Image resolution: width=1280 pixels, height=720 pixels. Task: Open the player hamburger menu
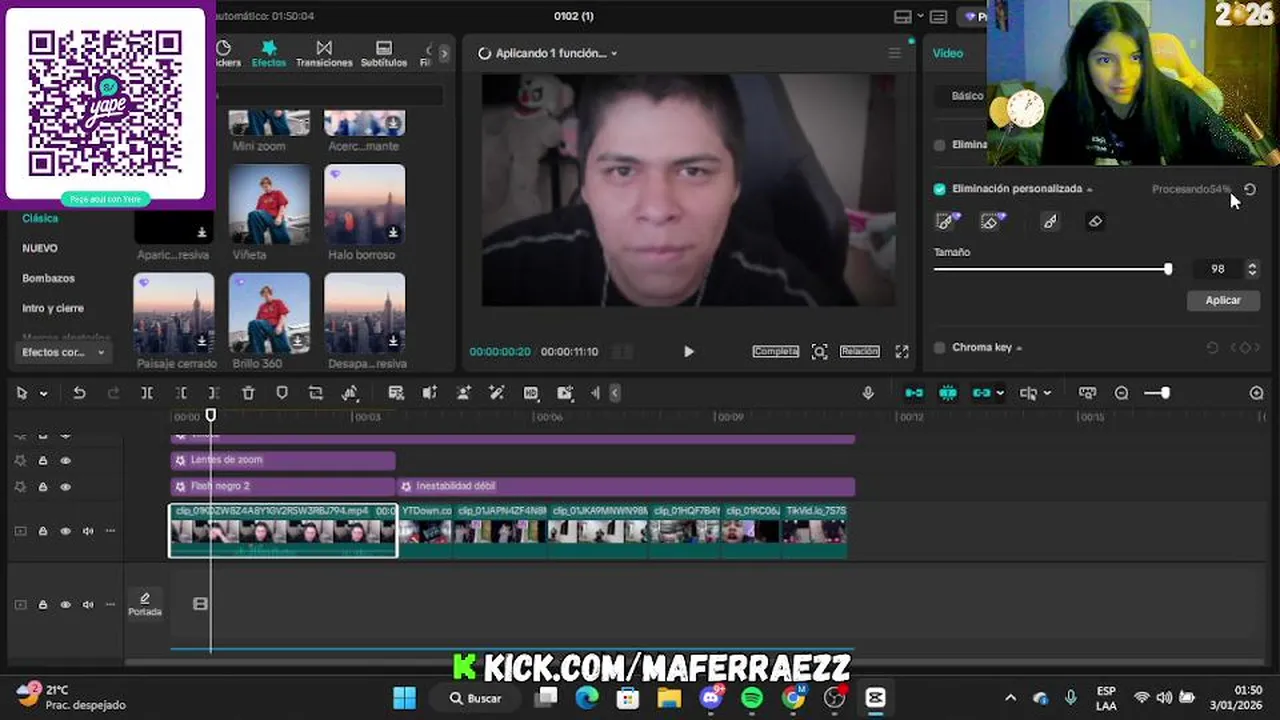pos(895,53)
